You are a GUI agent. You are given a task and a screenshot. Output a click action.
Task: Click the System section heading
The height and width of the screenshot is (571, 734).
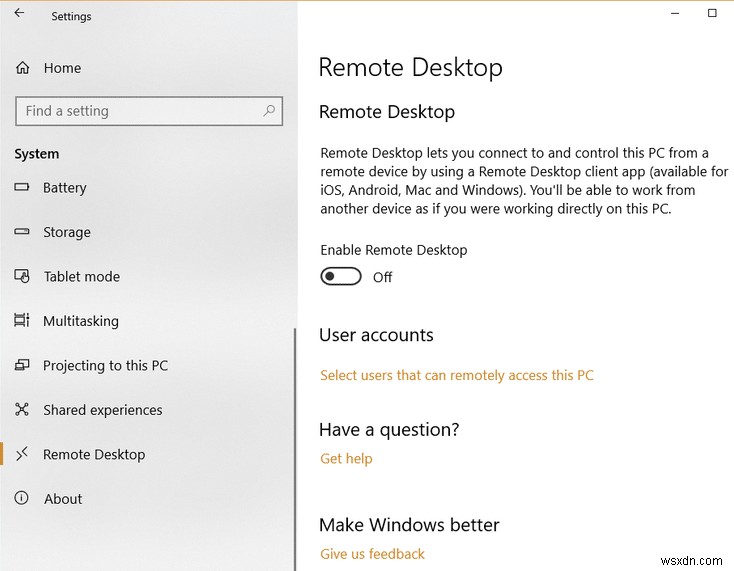[x=37, y=154]
